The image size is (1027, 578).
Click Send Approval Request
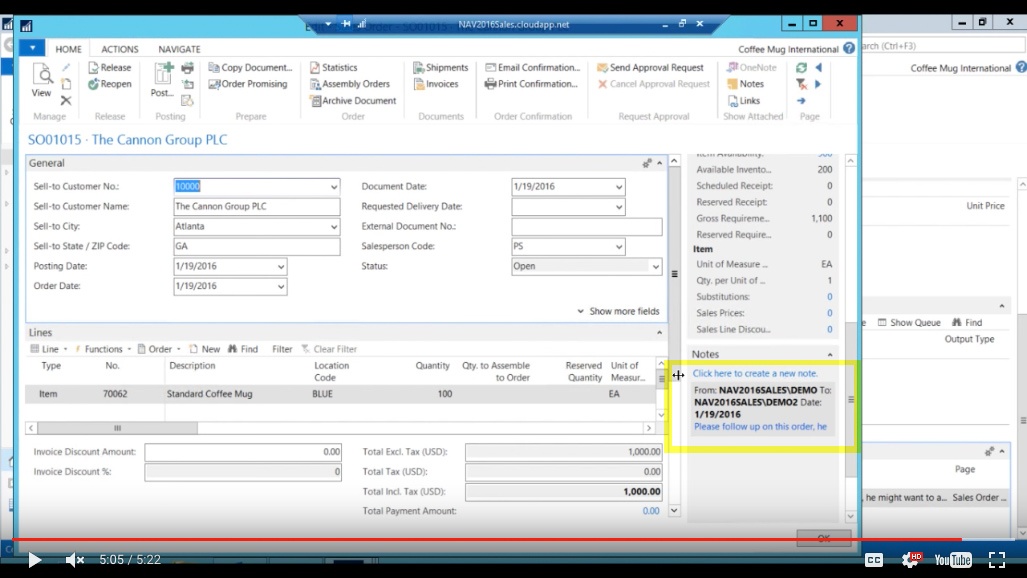click(x=650, y=67)
